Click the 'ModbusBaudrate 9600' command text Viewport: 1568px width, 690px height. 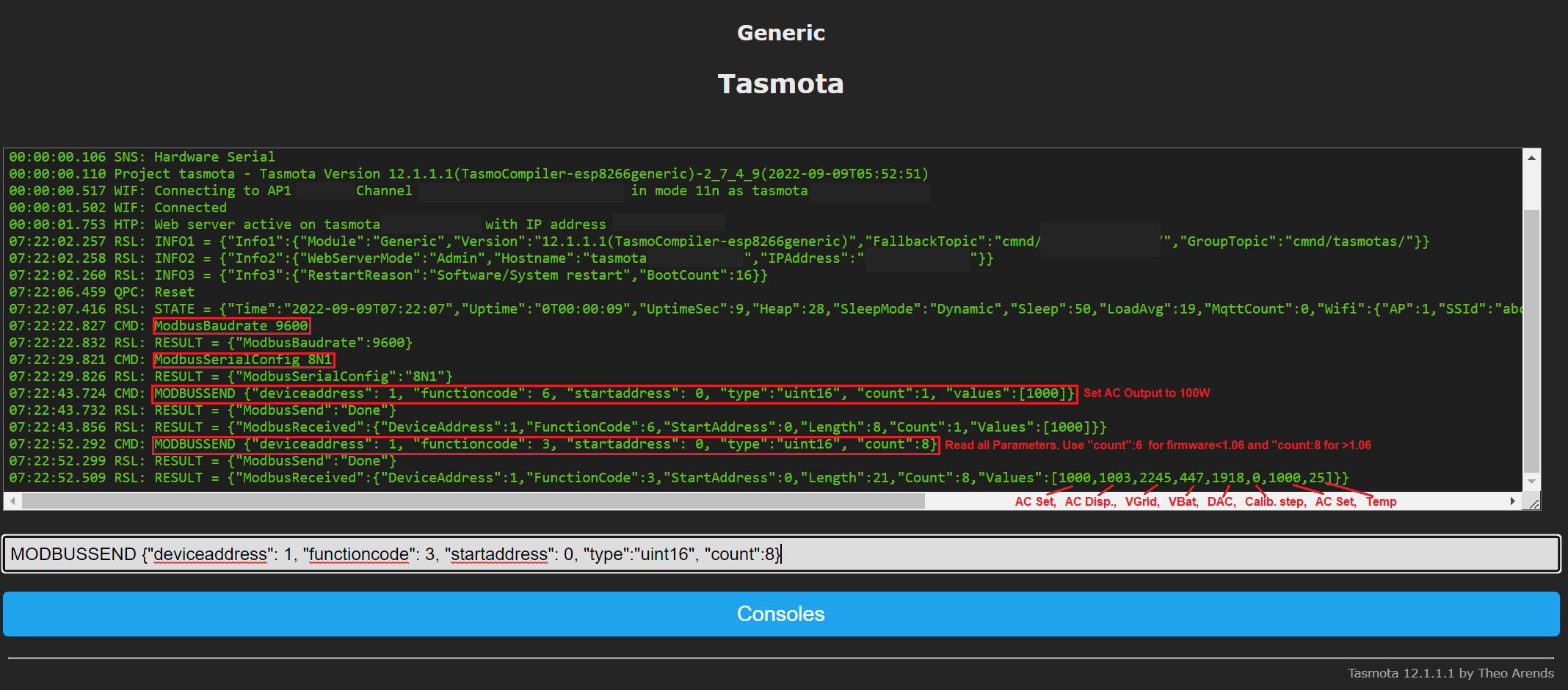231,326
